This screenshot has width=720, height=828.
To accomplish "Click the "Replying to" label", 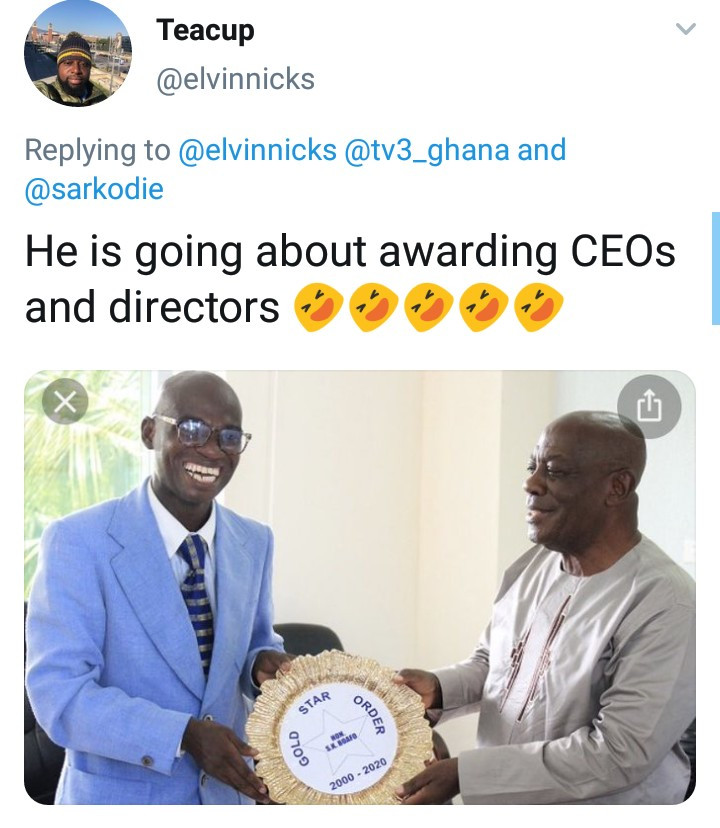I will point(97,150).
